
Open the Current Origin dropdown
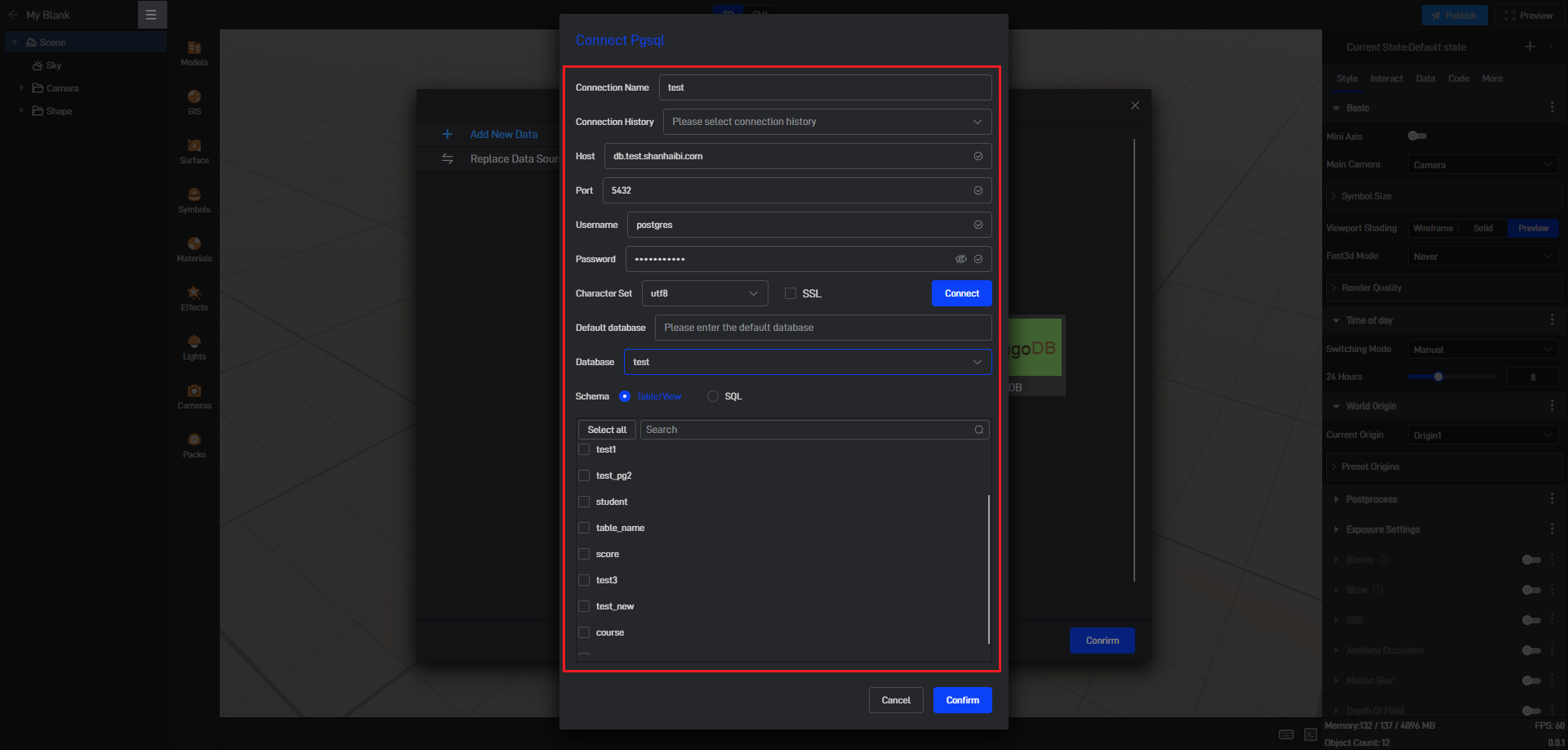[1483, 435]
